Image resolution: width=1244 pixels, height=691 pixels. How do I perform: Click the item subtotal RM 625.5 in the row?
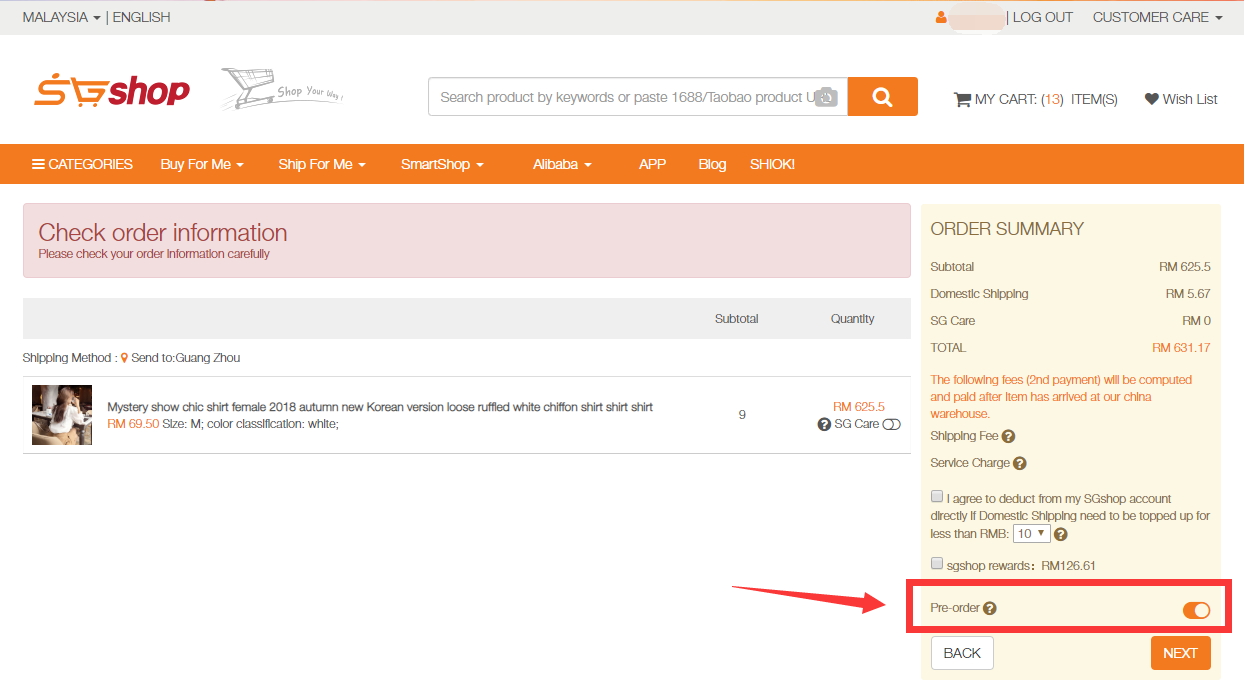(859, 407)
